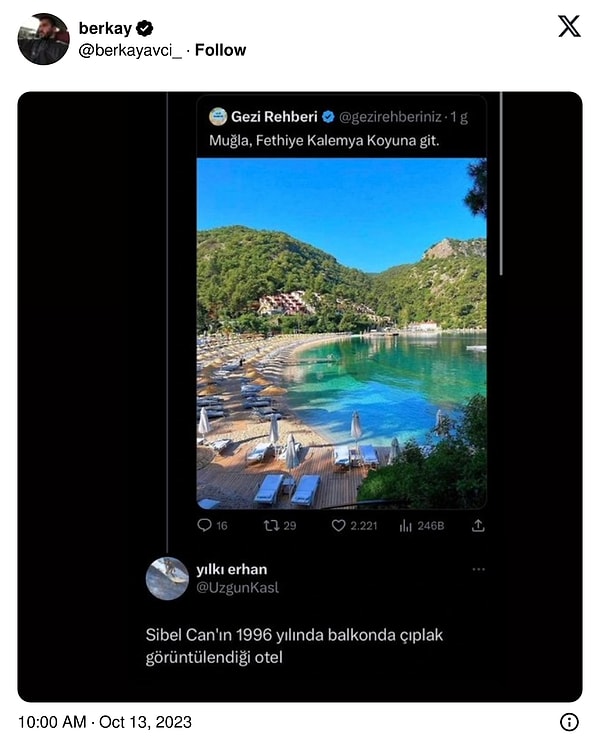Image resolution: width=600 pixels, height=752 pixels.
Task: Click the Gezi Rehberi avatar
Action: pos(217,117)
